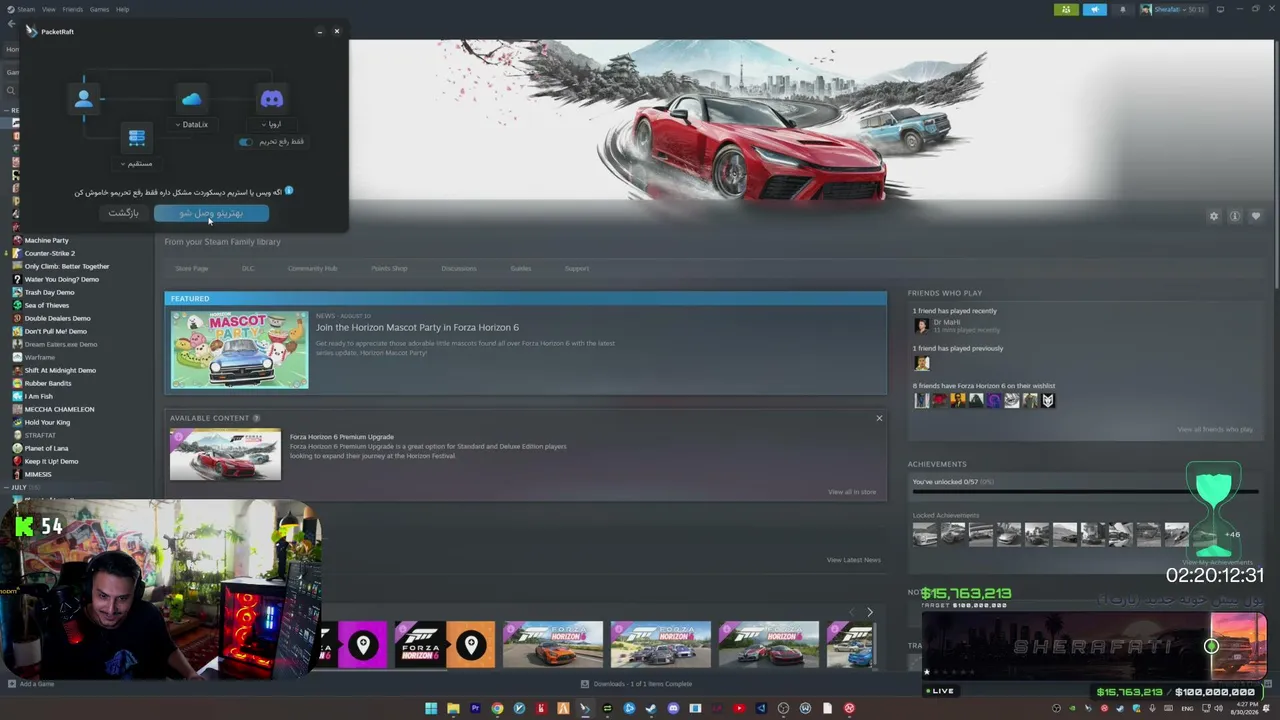Open the Support tab

577,268
